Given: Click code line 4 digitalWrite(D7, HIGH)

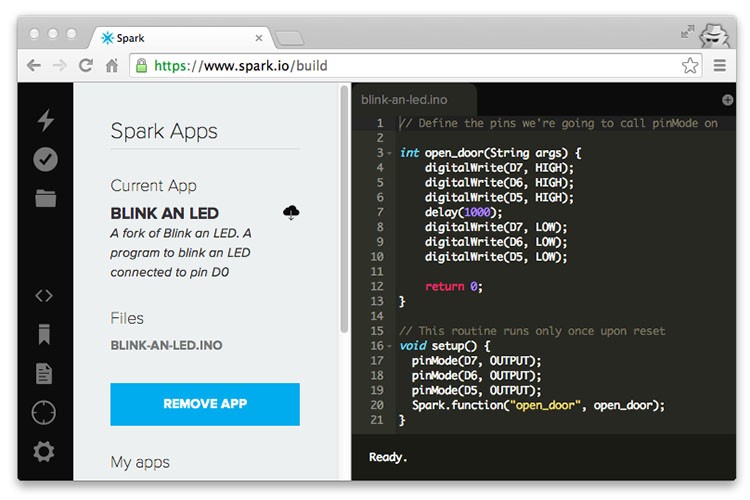Looking at the screenshot, I should pos(499,167).
